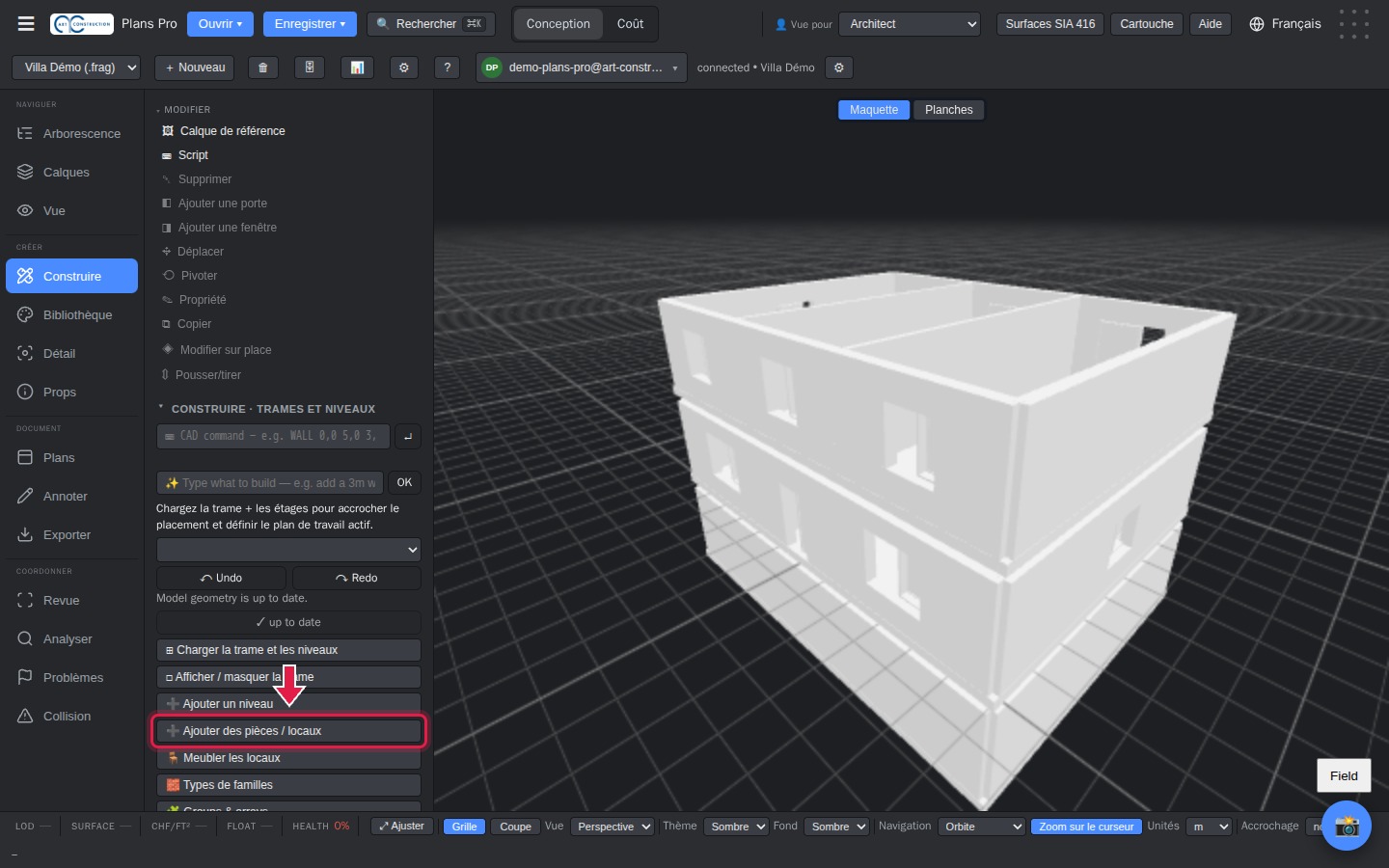This screenshot has width=1389, height=868.
Task: Toggle the Coupe section view
Action: pos(515,827)
